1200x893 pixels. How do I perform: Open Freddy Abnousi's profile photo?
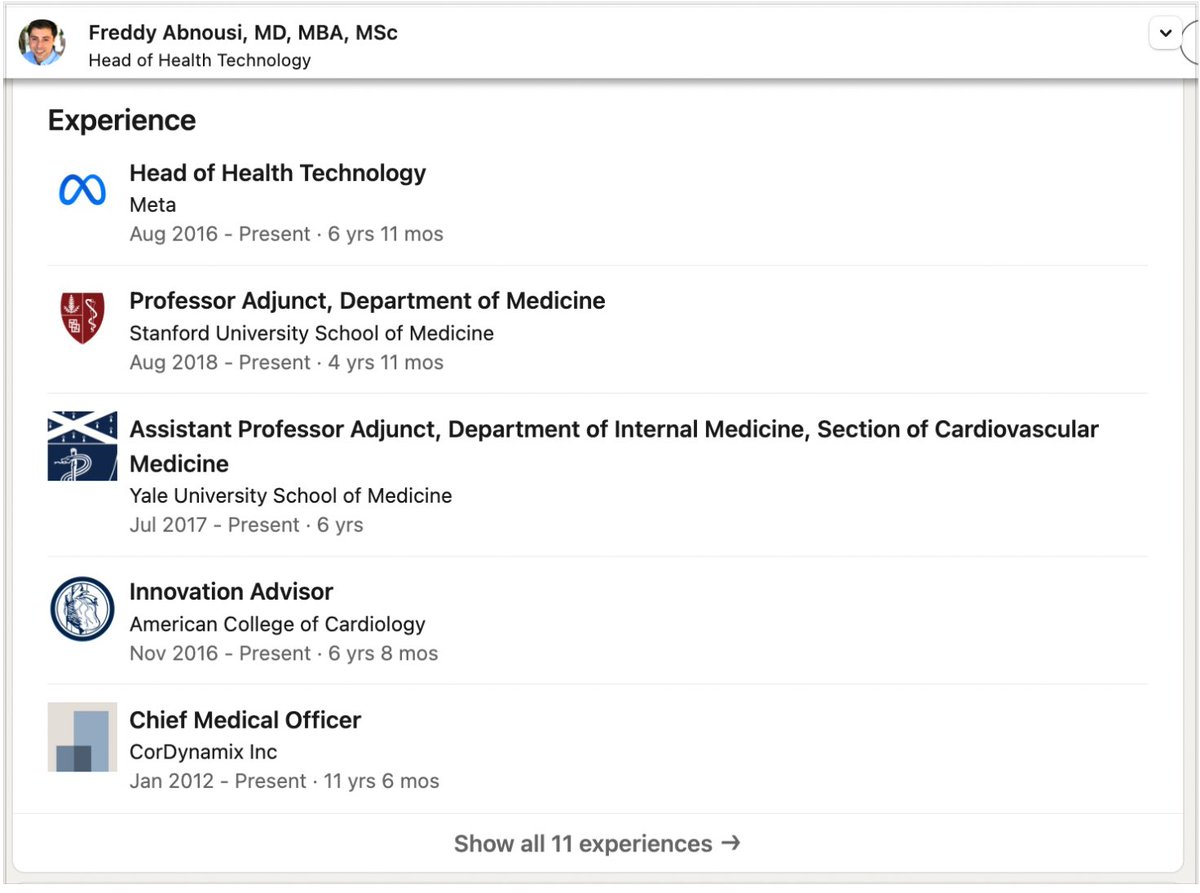coord(42,42)
